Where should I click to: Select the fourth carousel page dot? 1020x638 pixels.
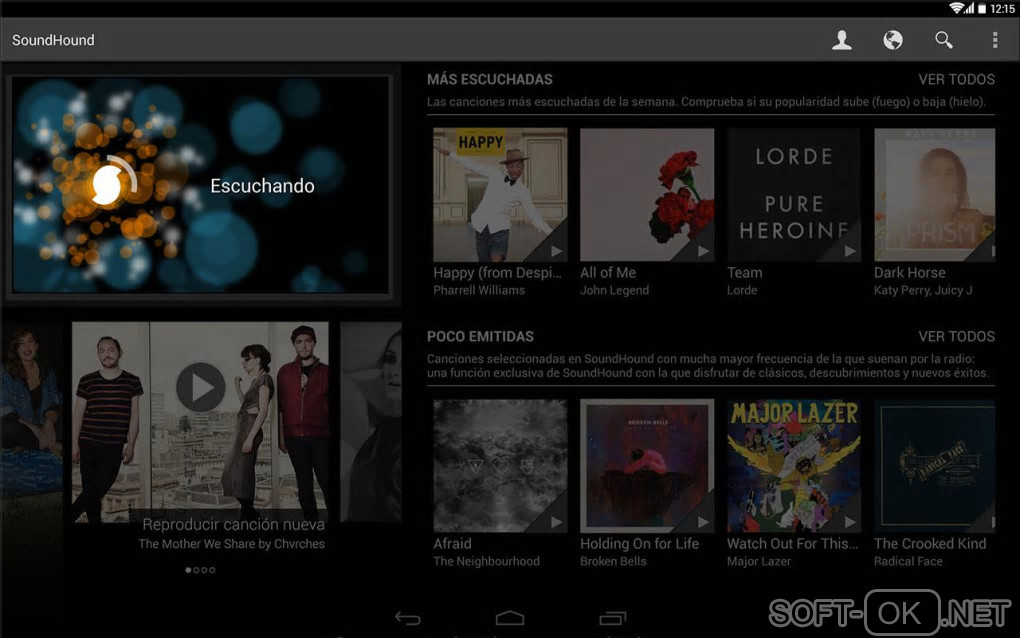[x=212, y=570]
